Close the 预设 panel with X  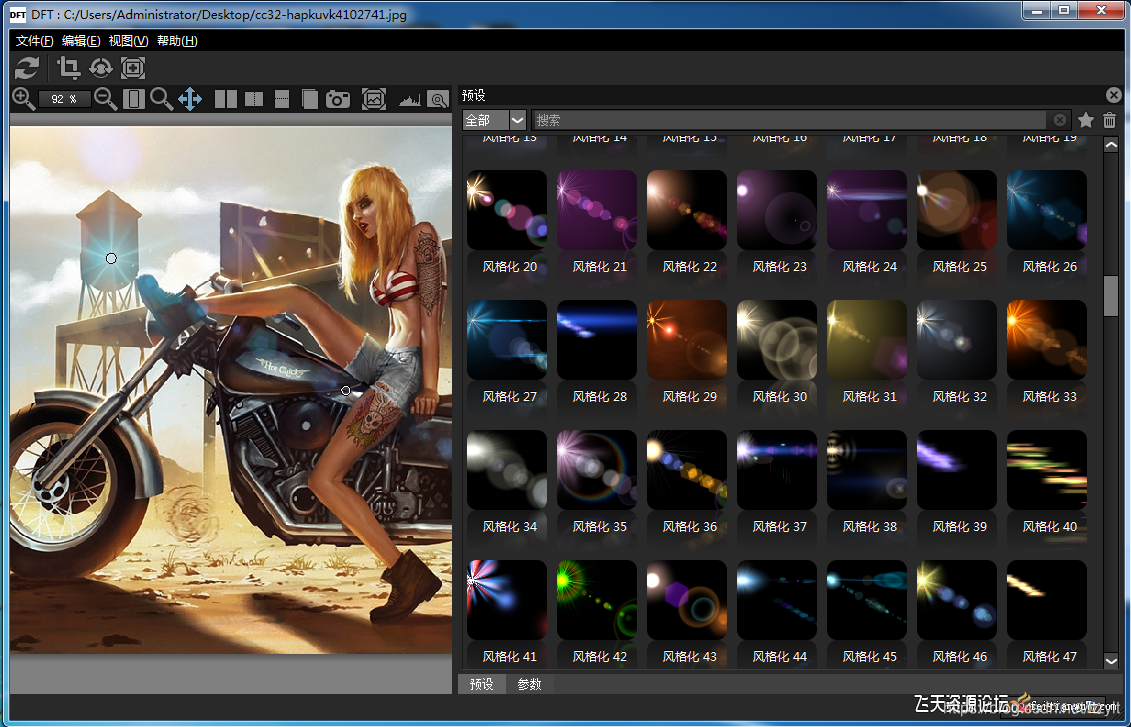point(1114,95)
